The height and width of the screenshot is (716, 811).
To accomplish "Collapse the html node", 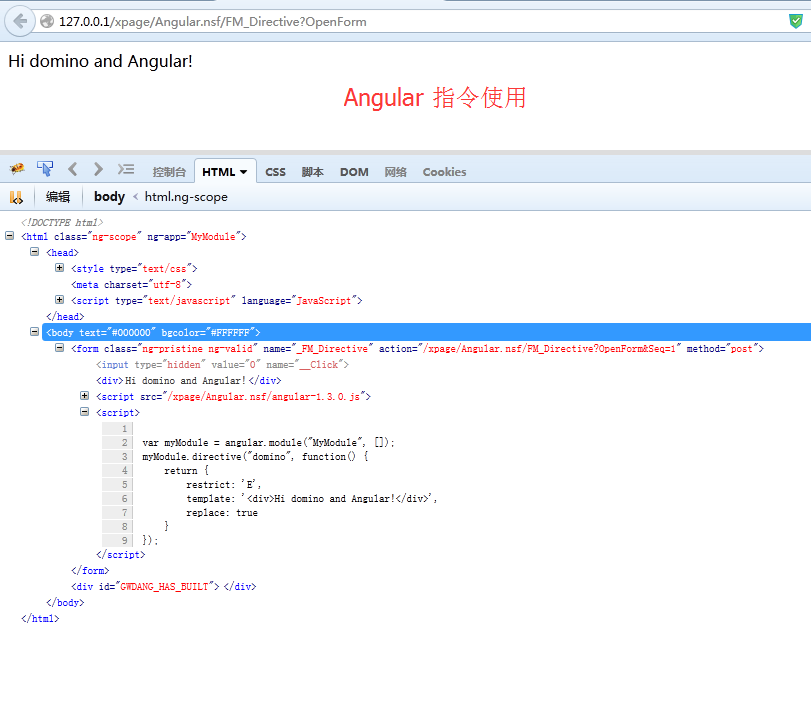I will [x=9, y=236].
